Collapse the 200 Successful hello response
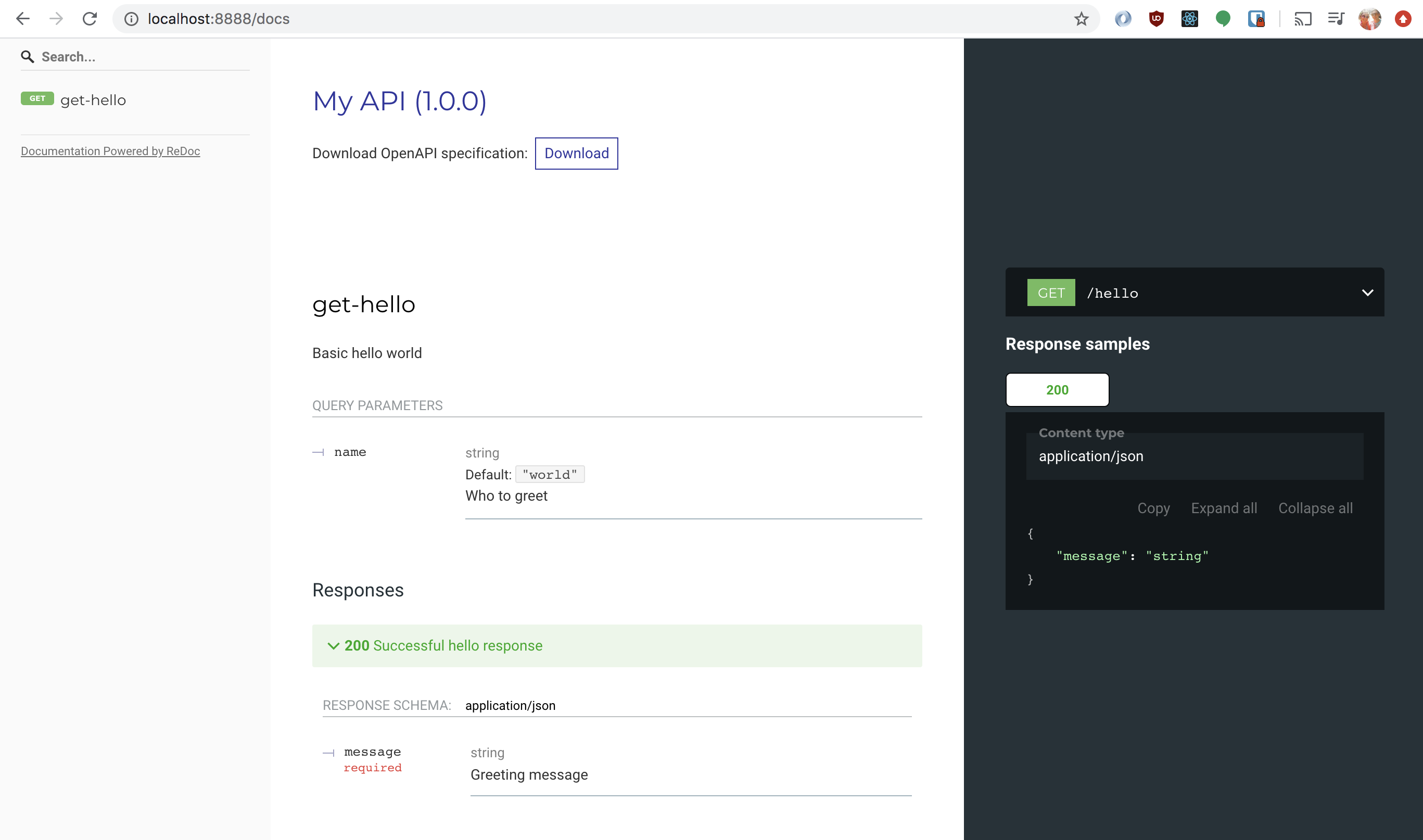 click(616, 645)
